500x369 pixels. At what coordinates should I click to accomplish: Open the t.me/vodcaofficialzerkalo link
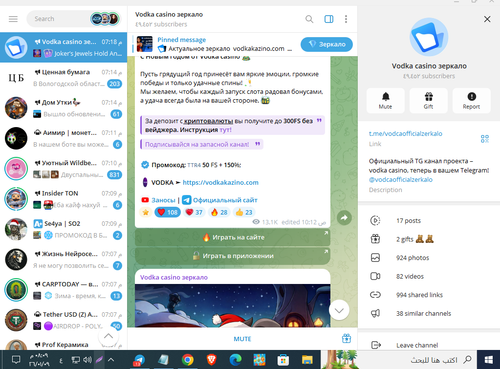point(405,134)
